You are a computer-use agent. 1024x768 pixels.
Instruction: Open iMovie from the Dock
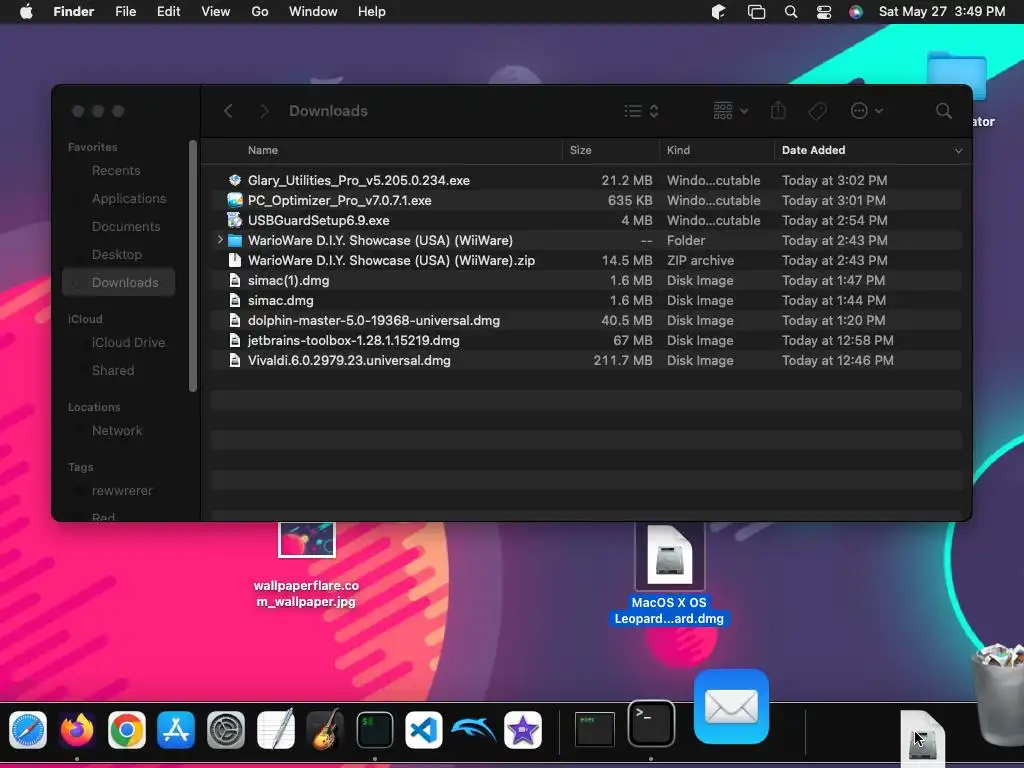coord(523,729)
